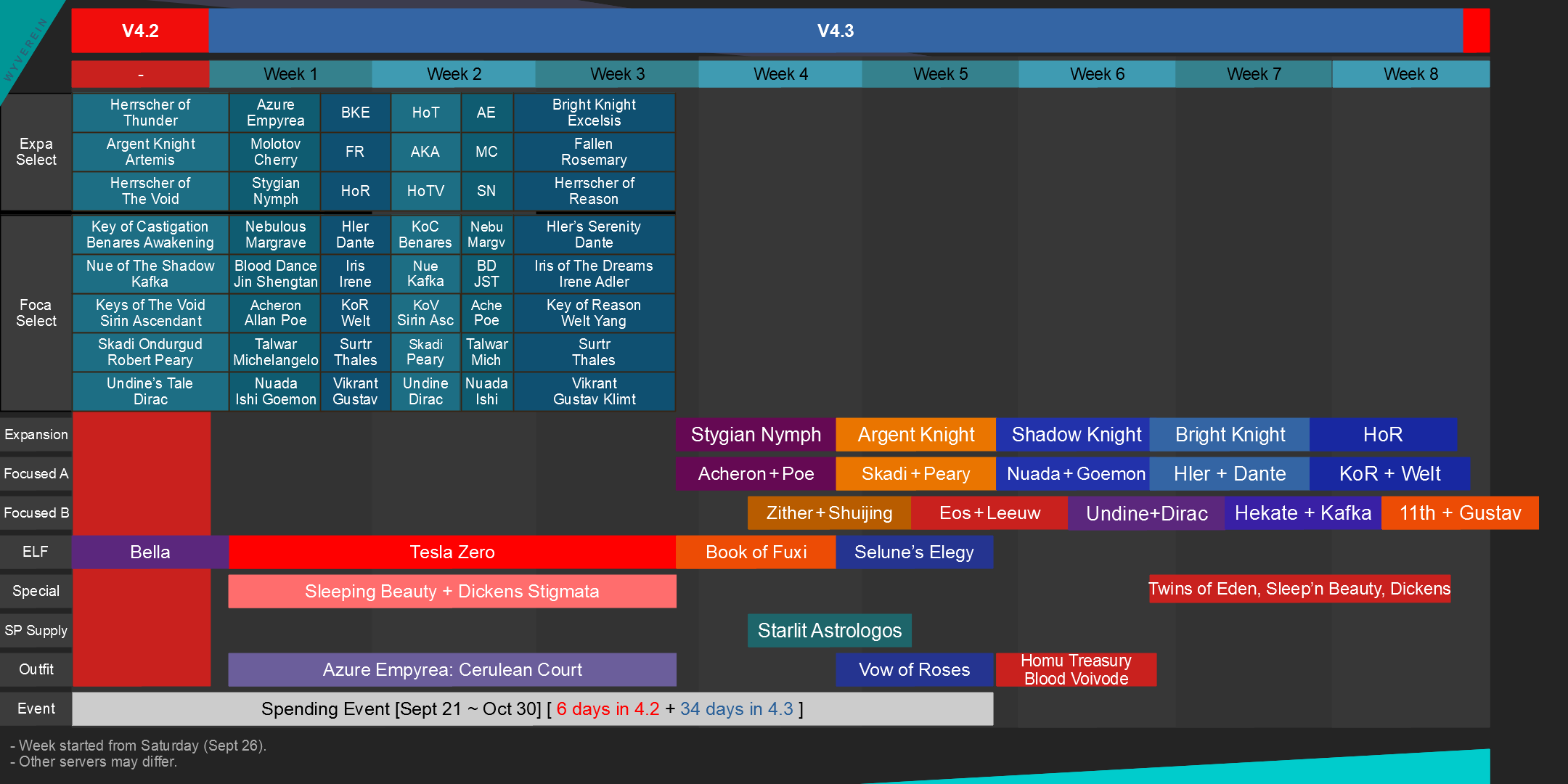Select the Week 6 column header
The image size is (1568, 784).
point(1097,74)
